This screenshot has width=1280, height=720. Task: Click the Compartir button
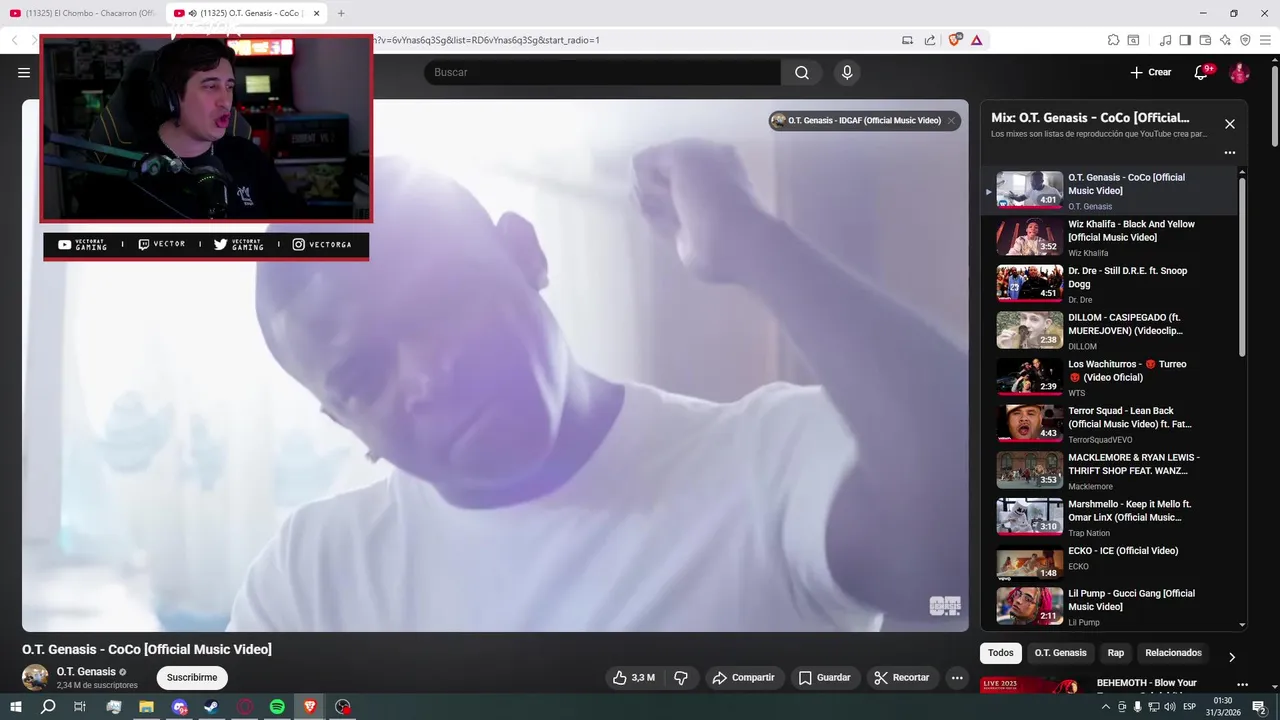point(743,678)
